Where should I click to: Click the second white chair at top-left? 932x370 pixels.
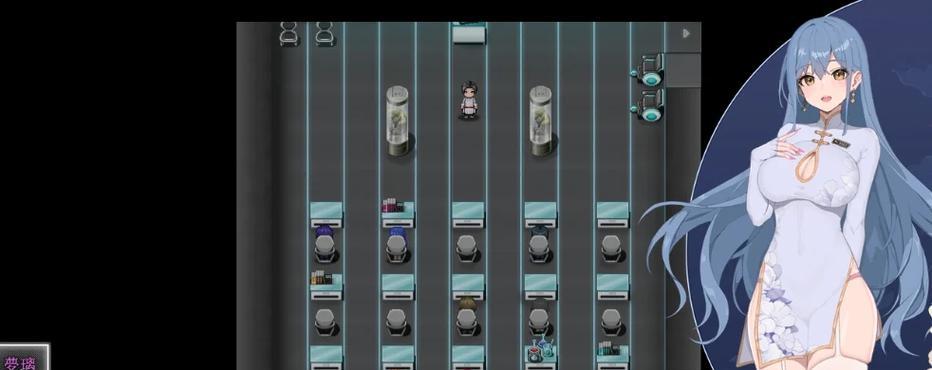pyautogui.click(x=325, y=34)
